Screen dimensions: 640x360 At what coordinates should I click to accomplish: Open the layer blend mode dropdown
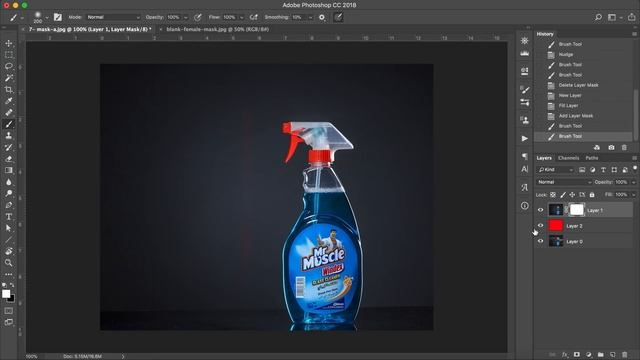click(564, 182)
